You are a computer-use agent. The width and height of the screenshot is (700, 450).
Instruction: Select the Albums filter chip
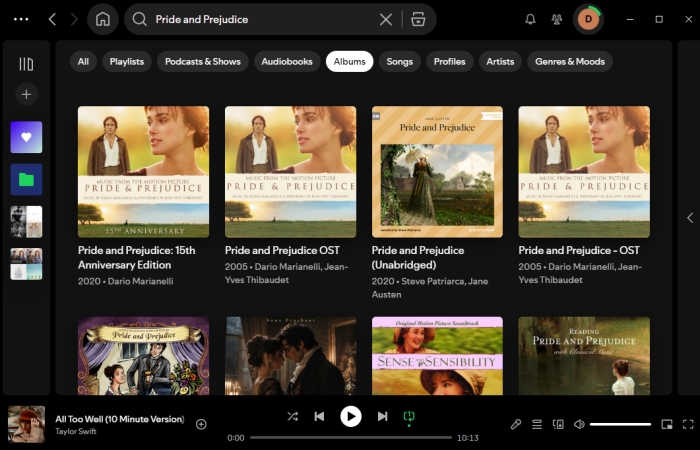click(x=350, y=62)
